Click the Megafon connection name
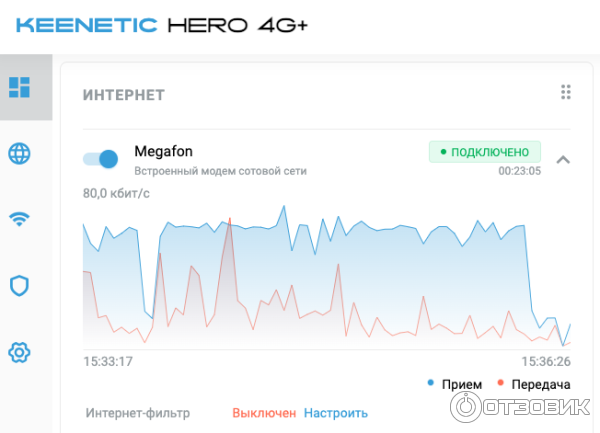 coord(163,151)
